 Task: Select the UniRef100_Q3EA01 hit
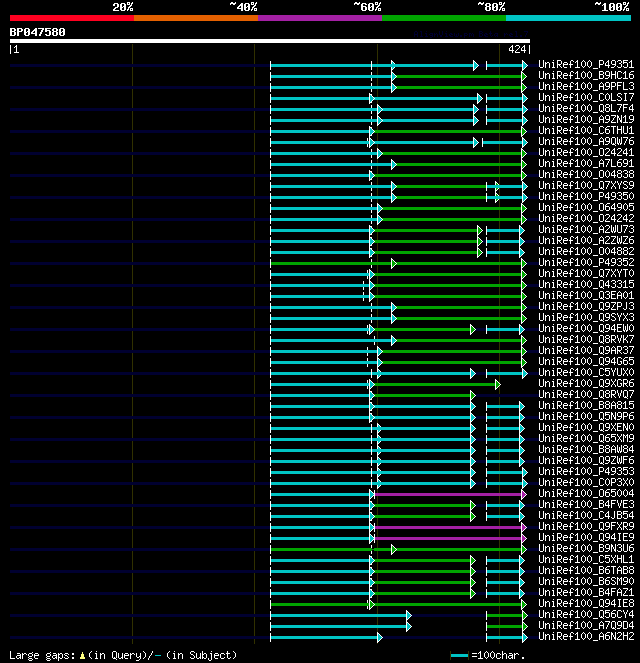pos(586,295)
